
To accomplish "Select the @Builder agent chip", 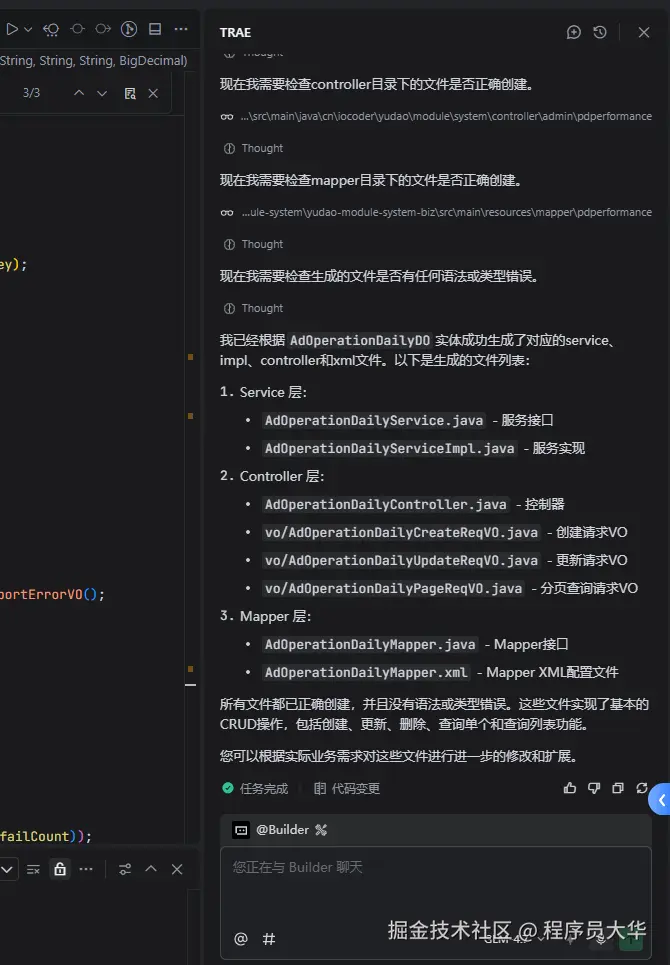I will pos(271,830).
